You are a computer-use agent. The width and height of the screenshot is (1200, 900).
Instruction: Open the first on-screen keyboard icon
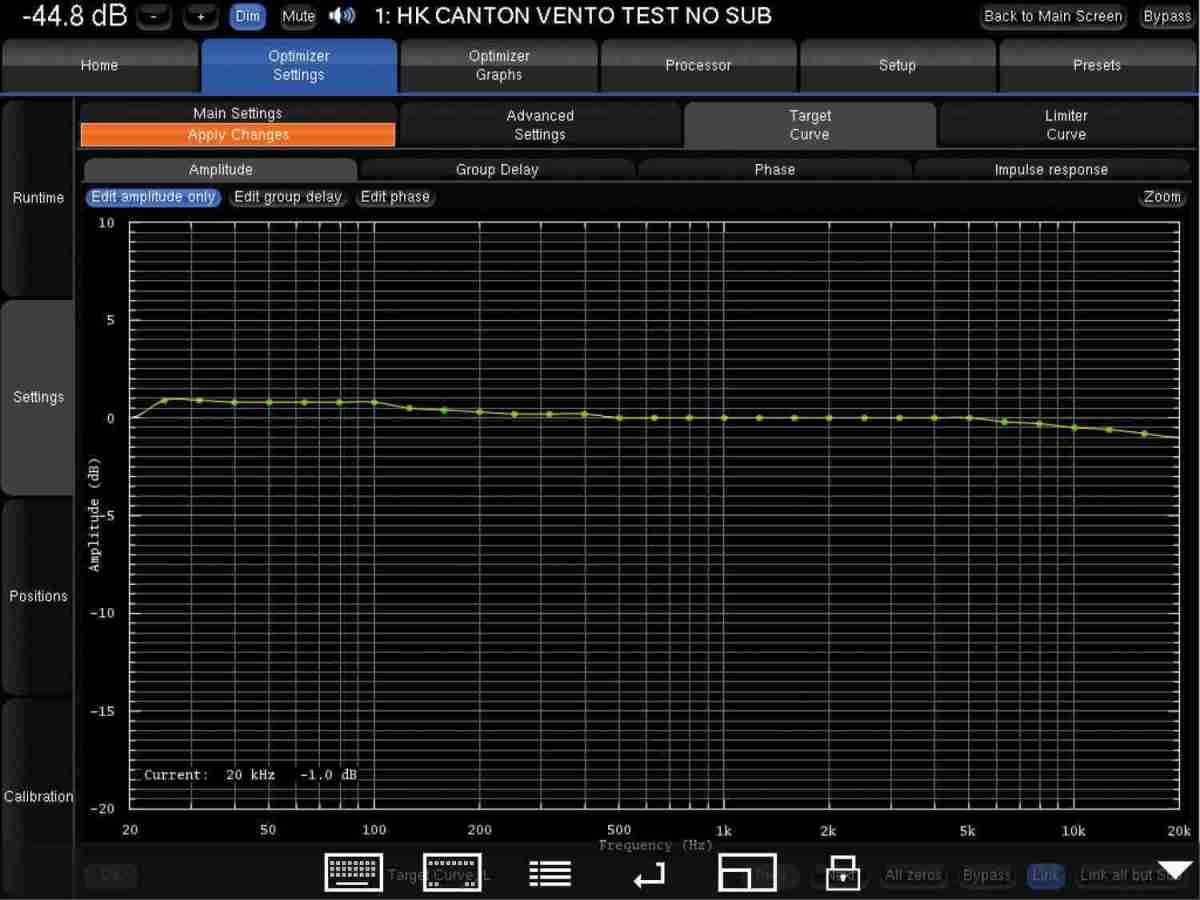tap(354, 873)
